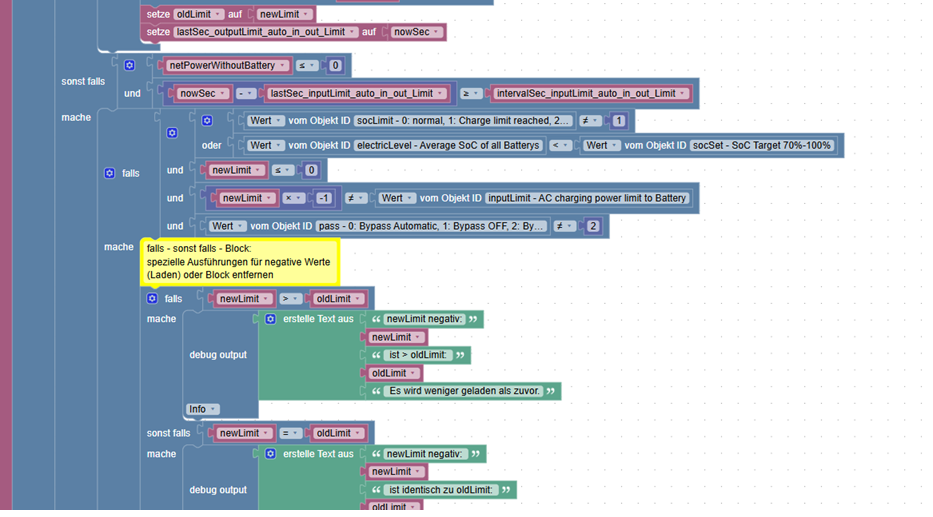Click object ID 'inputLimit - AC charging power limit to Battery'
The width and height of the screenshot is (933, 517).
(587, 198)
